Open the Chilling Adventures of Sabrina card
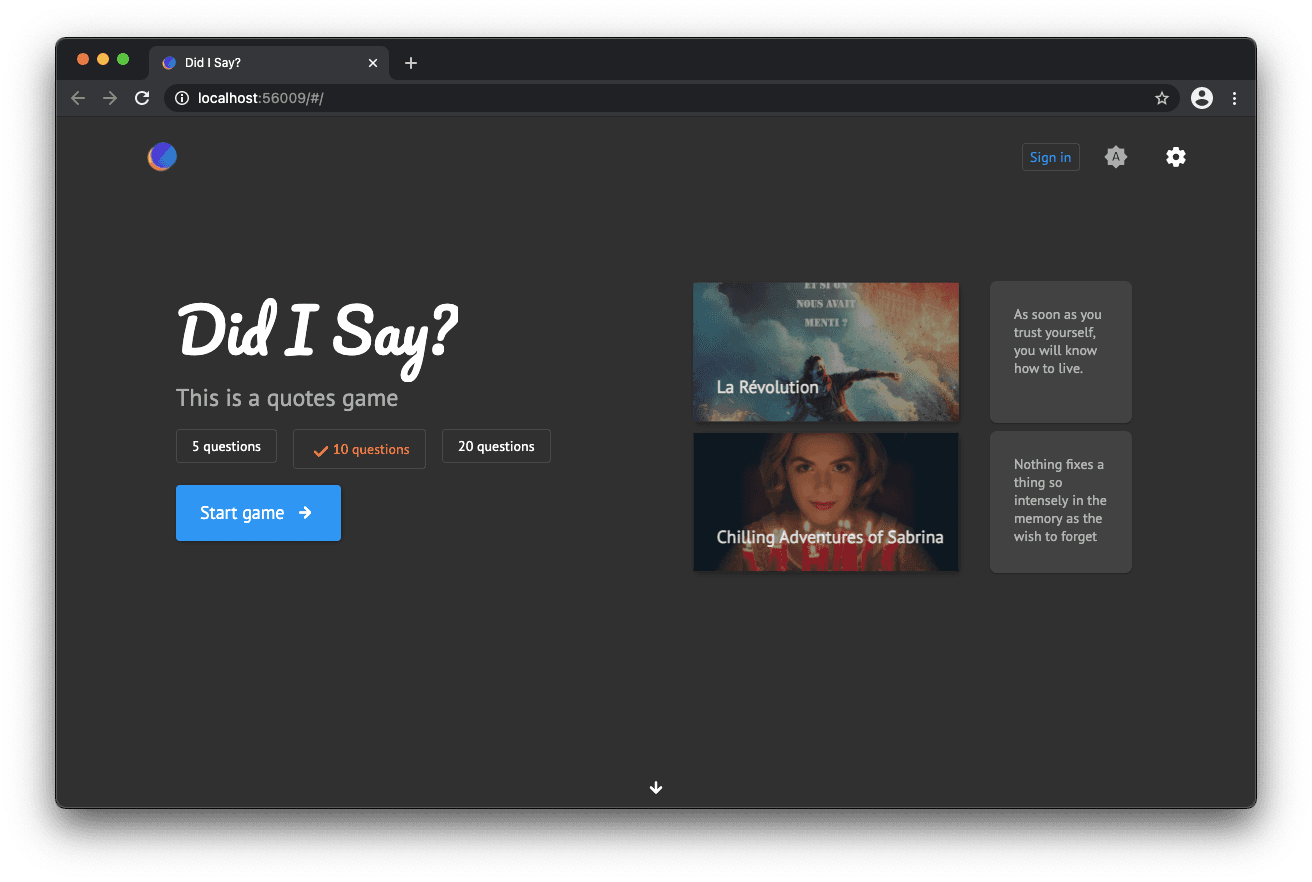 tap(826, 502)
